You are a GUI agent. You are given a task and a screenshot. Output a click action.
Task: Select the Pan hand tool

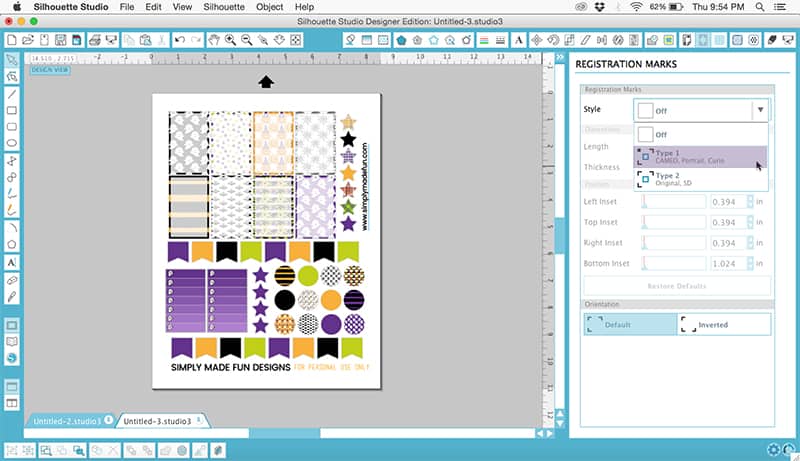pyautogui.click(x=214, y=40)
